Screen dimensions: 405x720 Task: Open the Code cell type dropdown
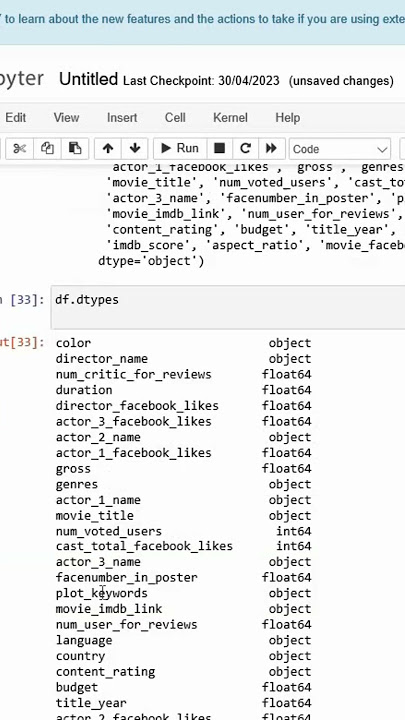click(x=340, y=149)
